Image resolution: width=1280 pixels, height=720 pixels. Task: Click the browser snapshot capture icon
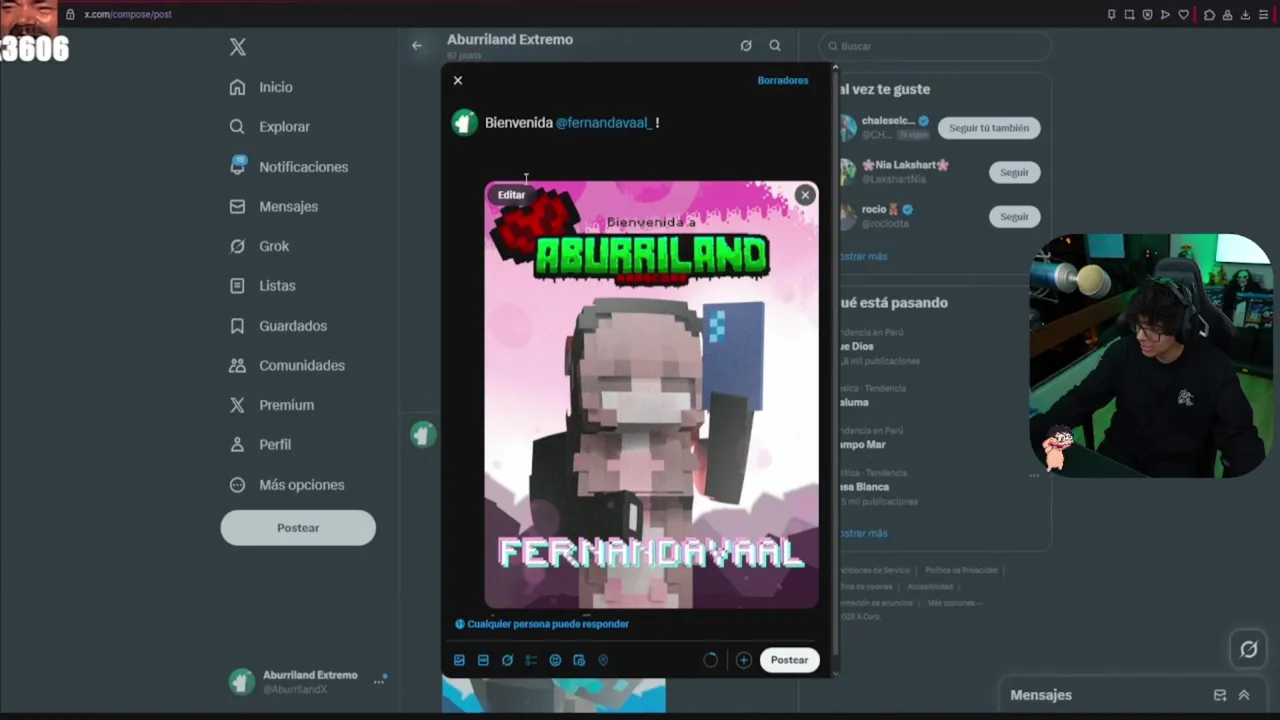[1129, 14]
